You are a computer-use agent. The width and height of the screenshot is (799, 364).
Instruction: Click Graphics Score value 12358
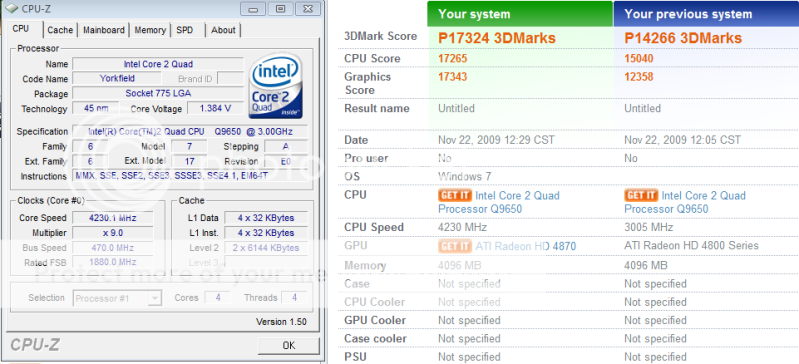point(639,77)
